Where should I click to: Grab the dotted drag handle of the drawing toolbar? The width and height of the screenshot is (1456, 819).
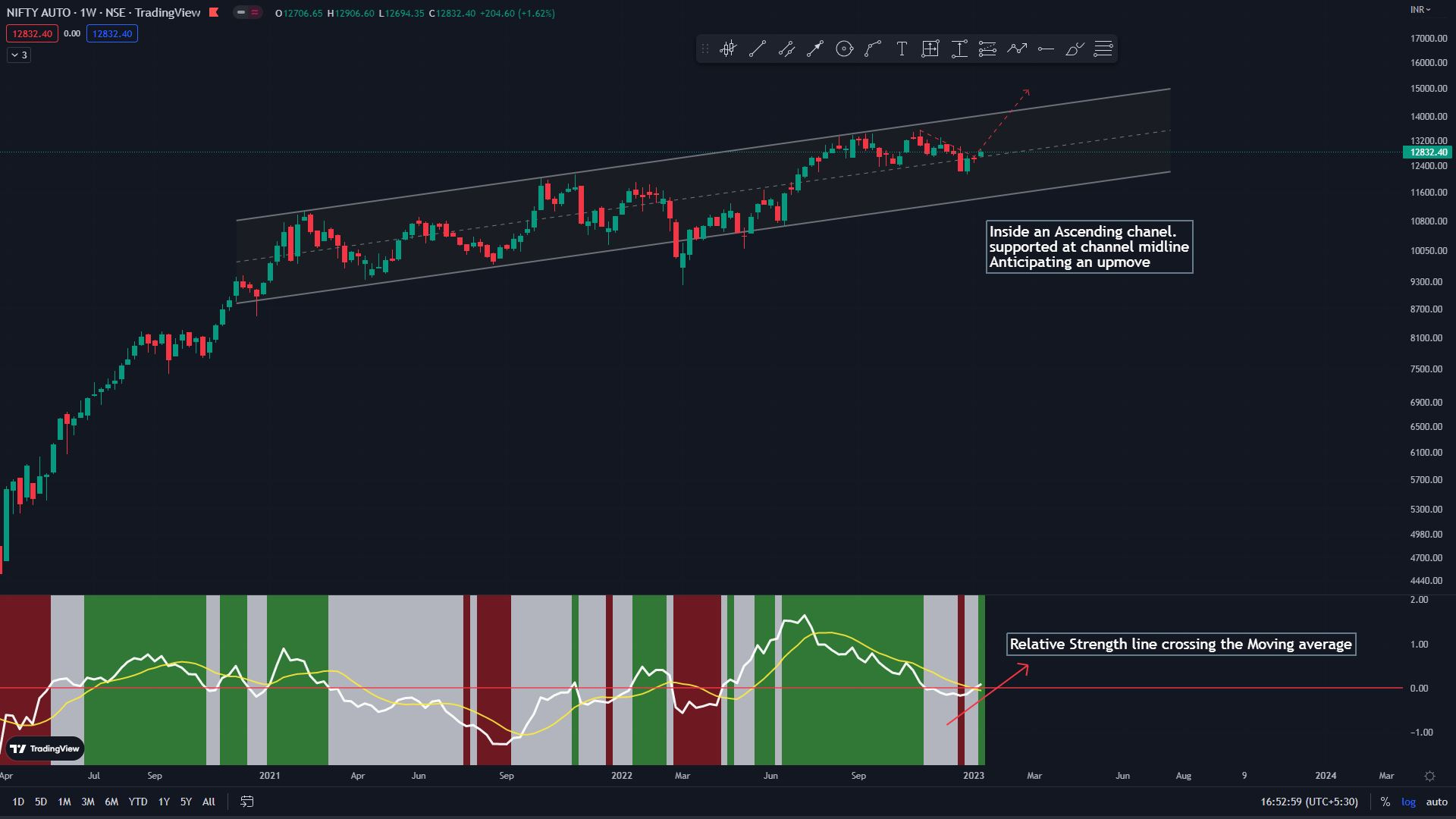tap(705, 49)
